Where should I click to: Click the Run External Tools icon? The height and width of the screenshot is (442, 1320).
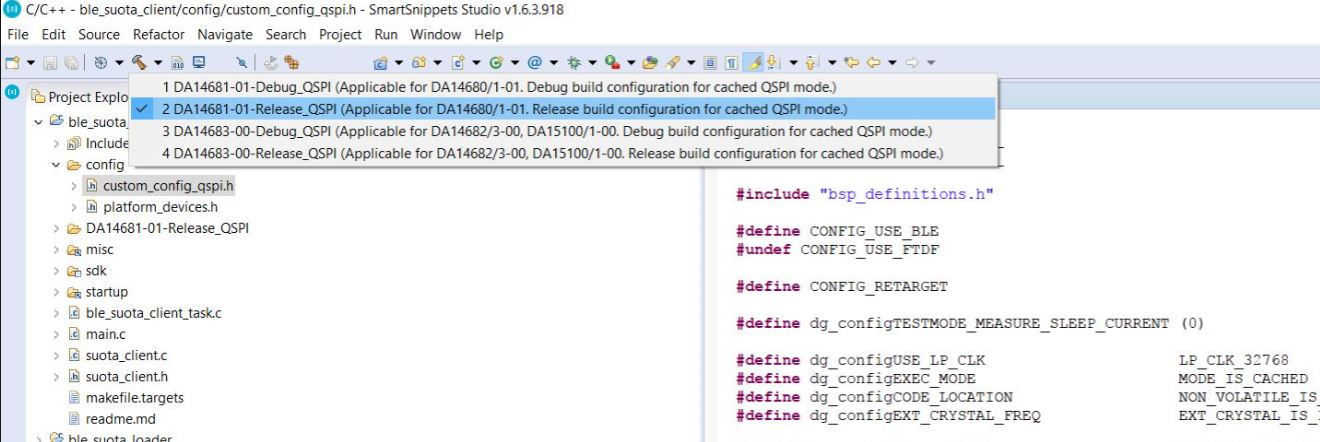(611, 62)
